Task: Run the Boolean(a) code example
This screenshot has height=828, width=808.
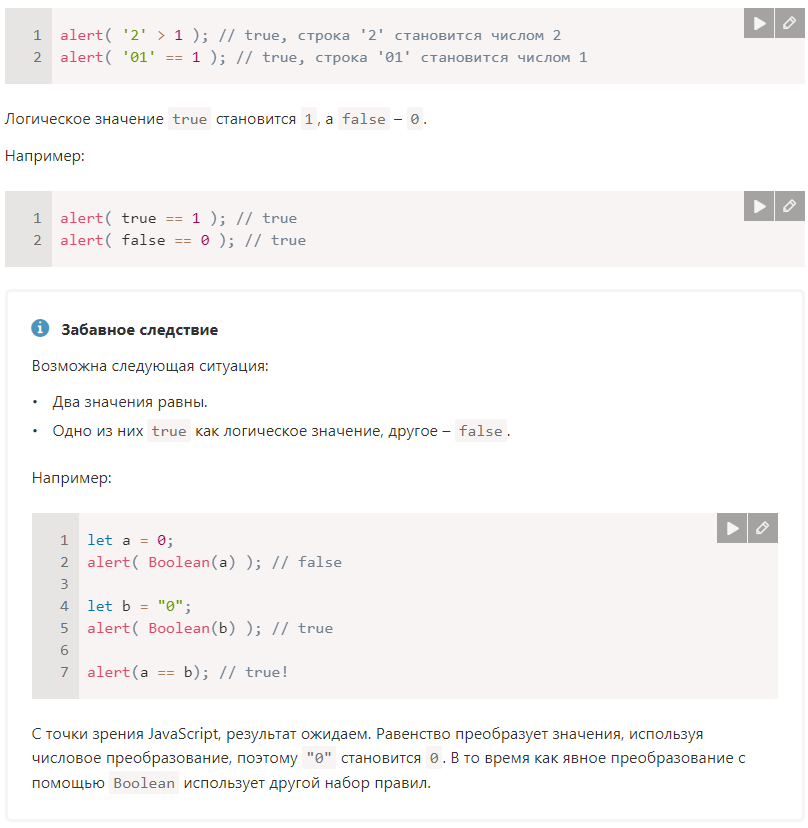Action: point(732,528)
